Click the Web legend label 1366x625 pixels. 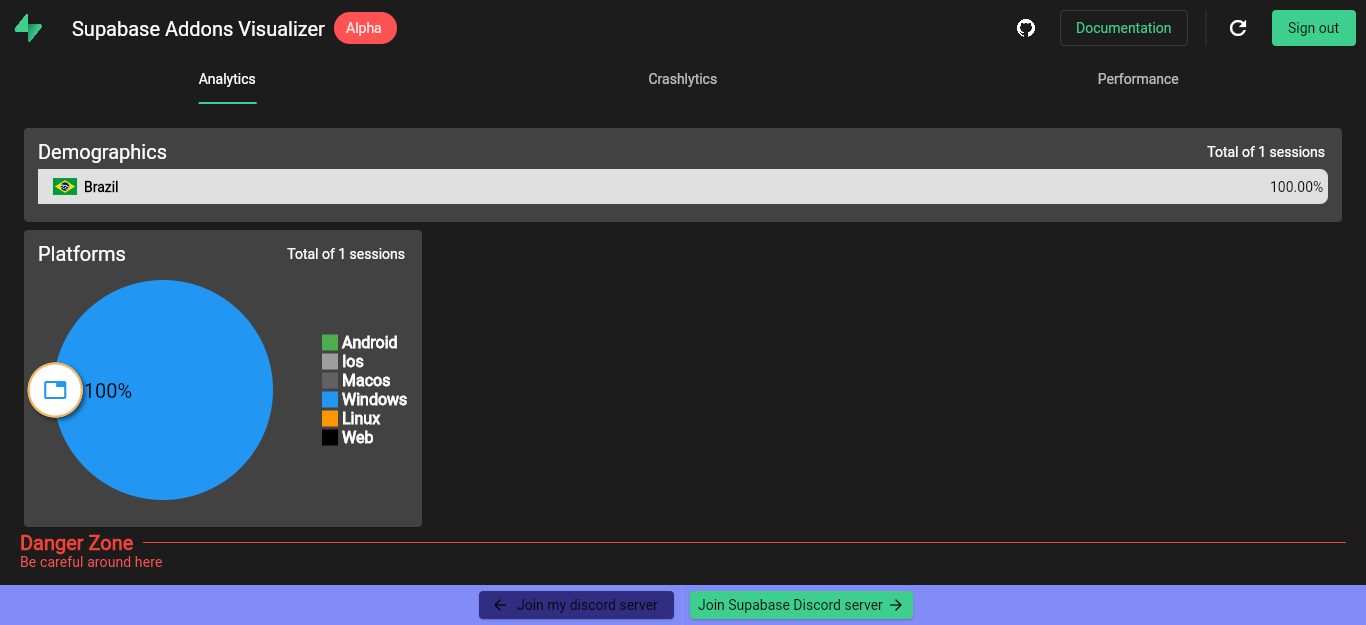[357, 438]
